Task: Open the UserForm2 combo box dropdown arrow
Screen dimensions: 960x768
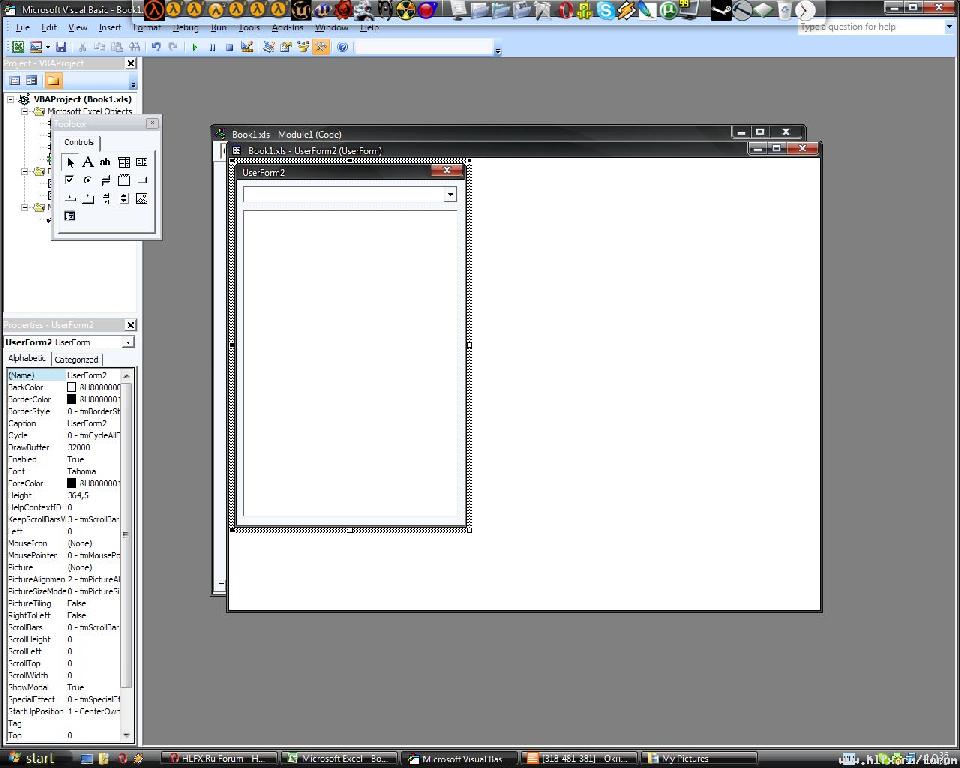Action: coord(450,195)
